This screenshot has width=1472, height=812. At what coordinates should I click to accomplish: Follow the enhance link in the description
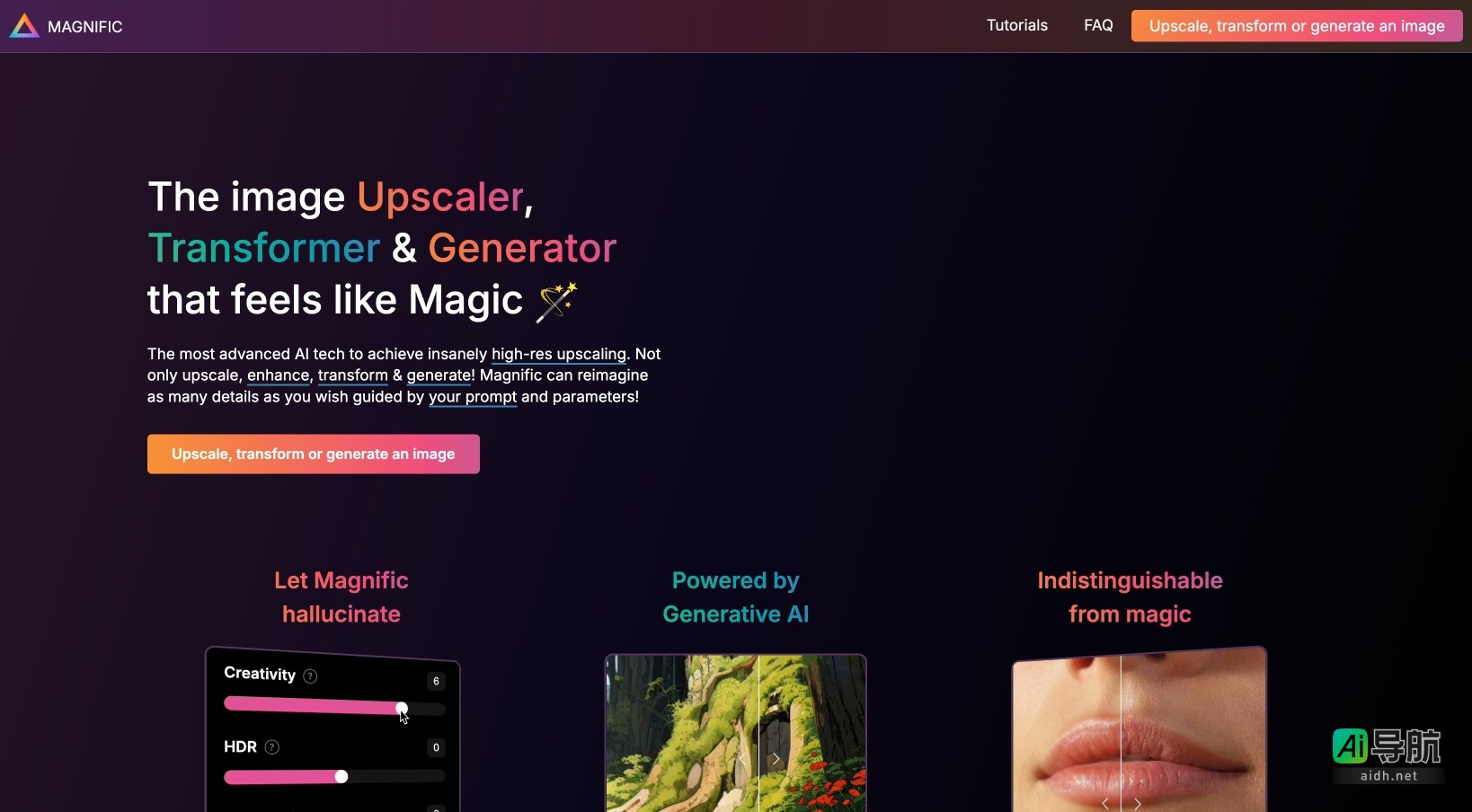[x=279, y=375]
